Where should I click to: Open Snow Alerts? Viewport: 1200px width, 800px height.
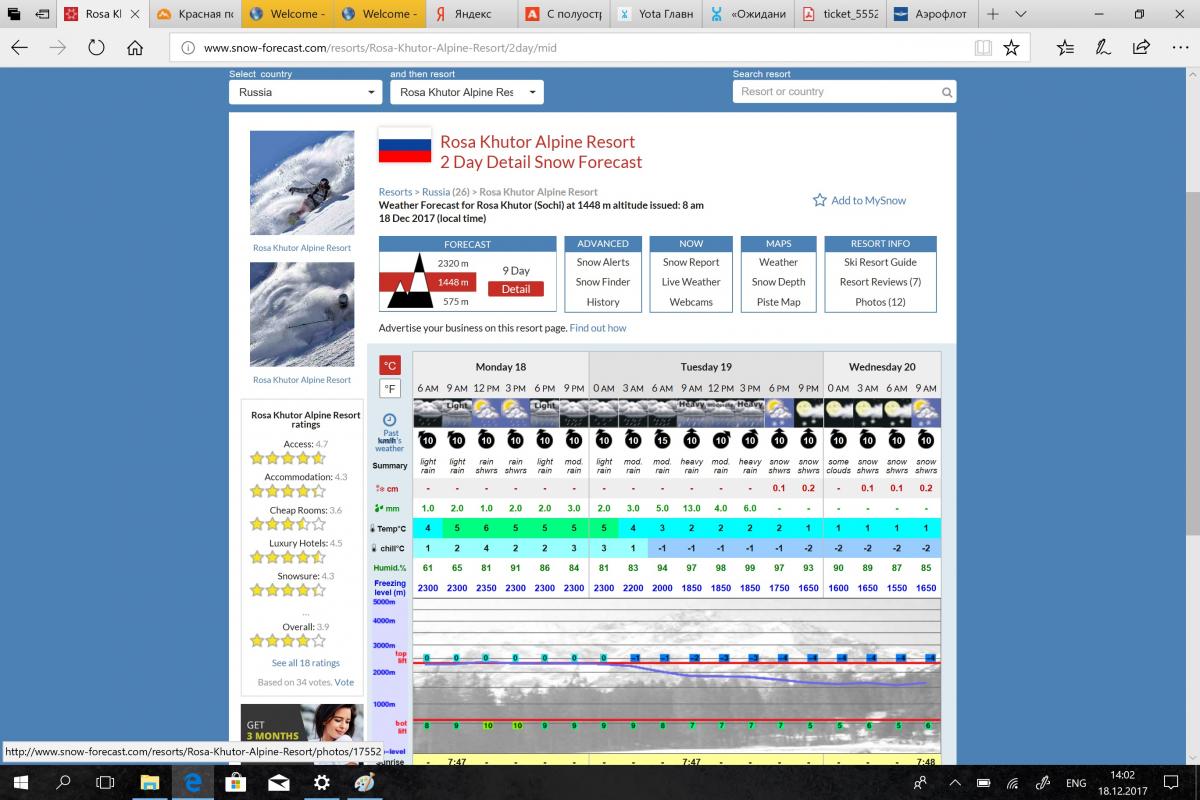[x=603, y=262]
